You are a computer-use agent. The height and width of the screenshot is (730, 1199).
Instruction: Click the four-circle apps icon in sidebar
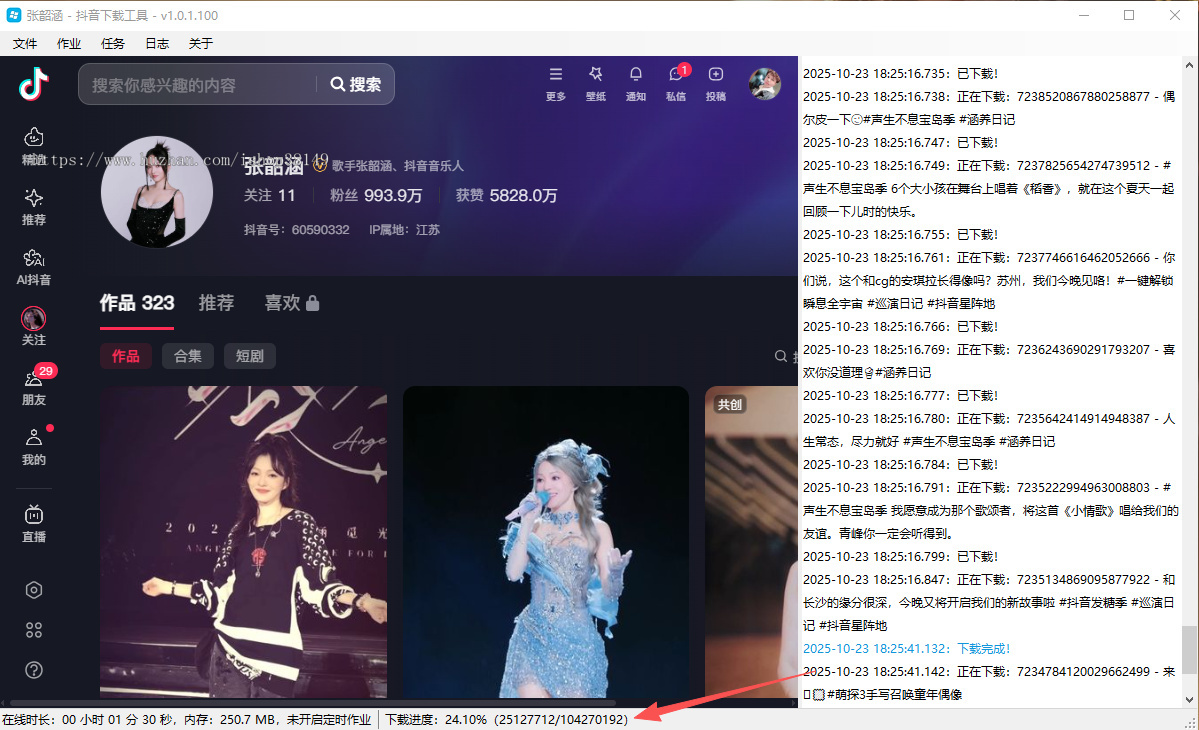34,630
